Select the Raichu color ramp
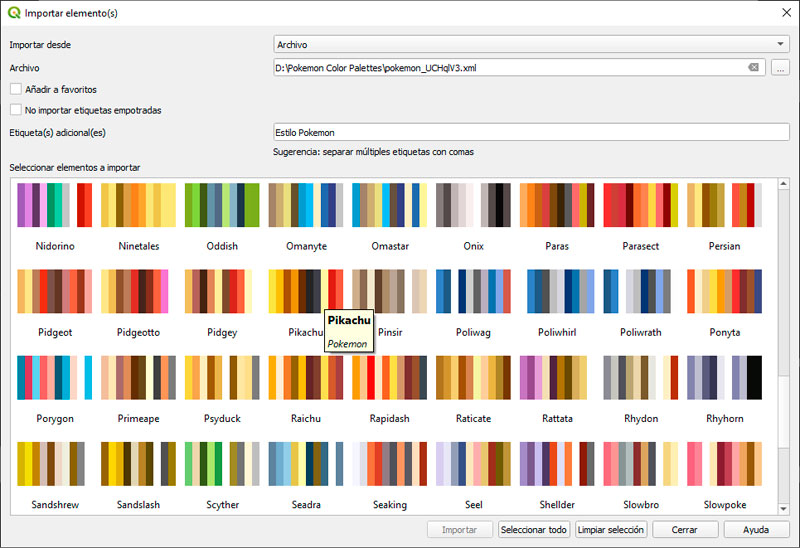Image resolution: width=800 pixels, height=548 pixels. (306, 378)
